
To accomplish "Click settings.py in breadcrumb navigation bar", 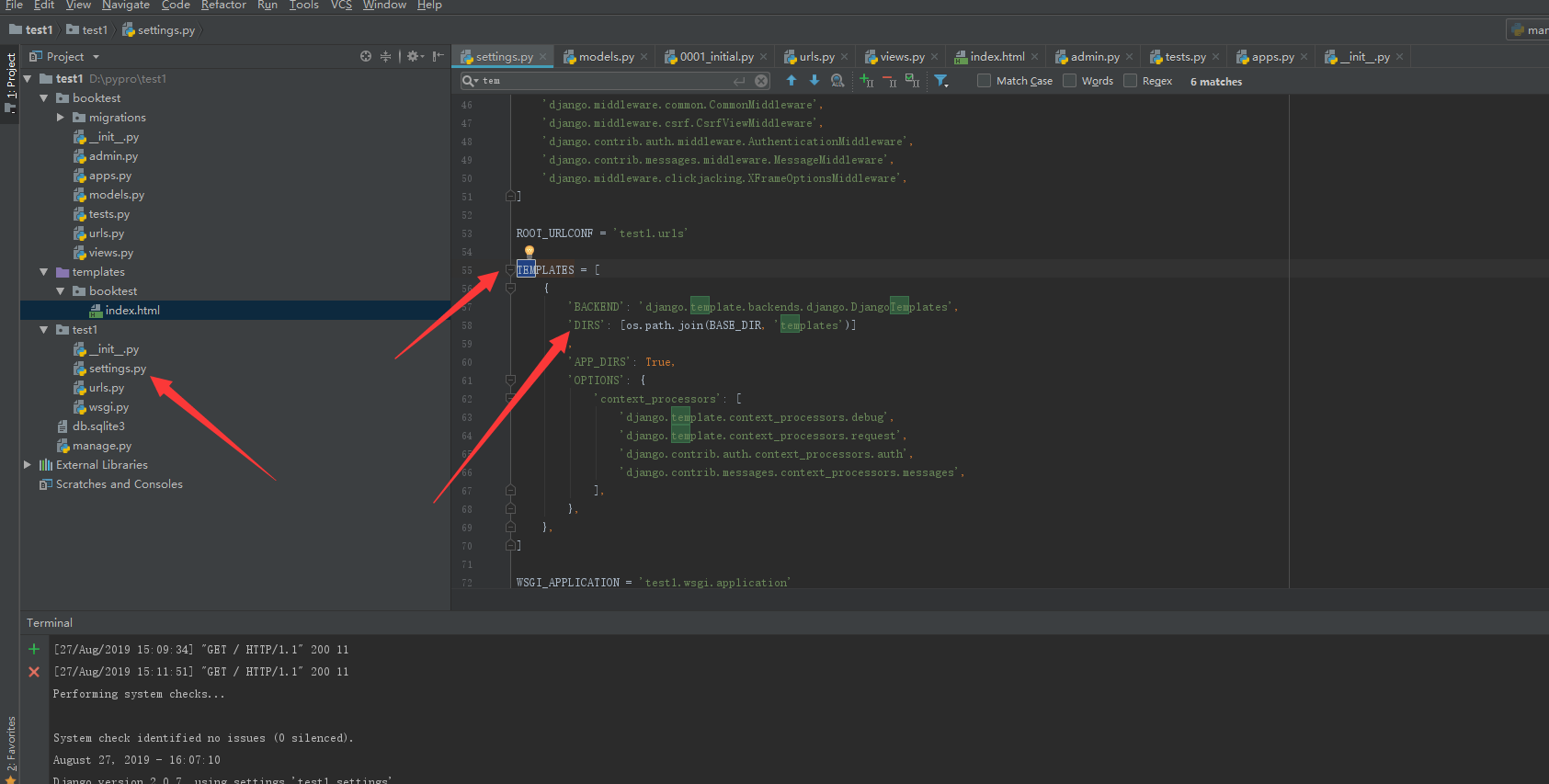I will pyautogui.click(x=159, y=30).
